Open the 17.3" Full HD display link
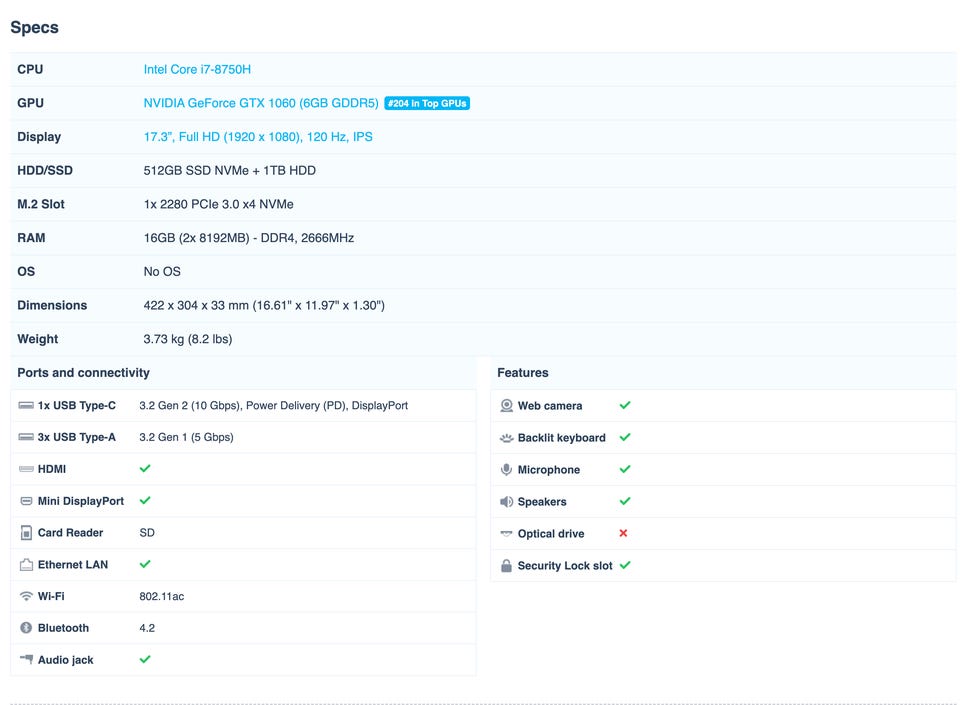The width and height of the screenshot is (960, 705). [x=258, y=136]
